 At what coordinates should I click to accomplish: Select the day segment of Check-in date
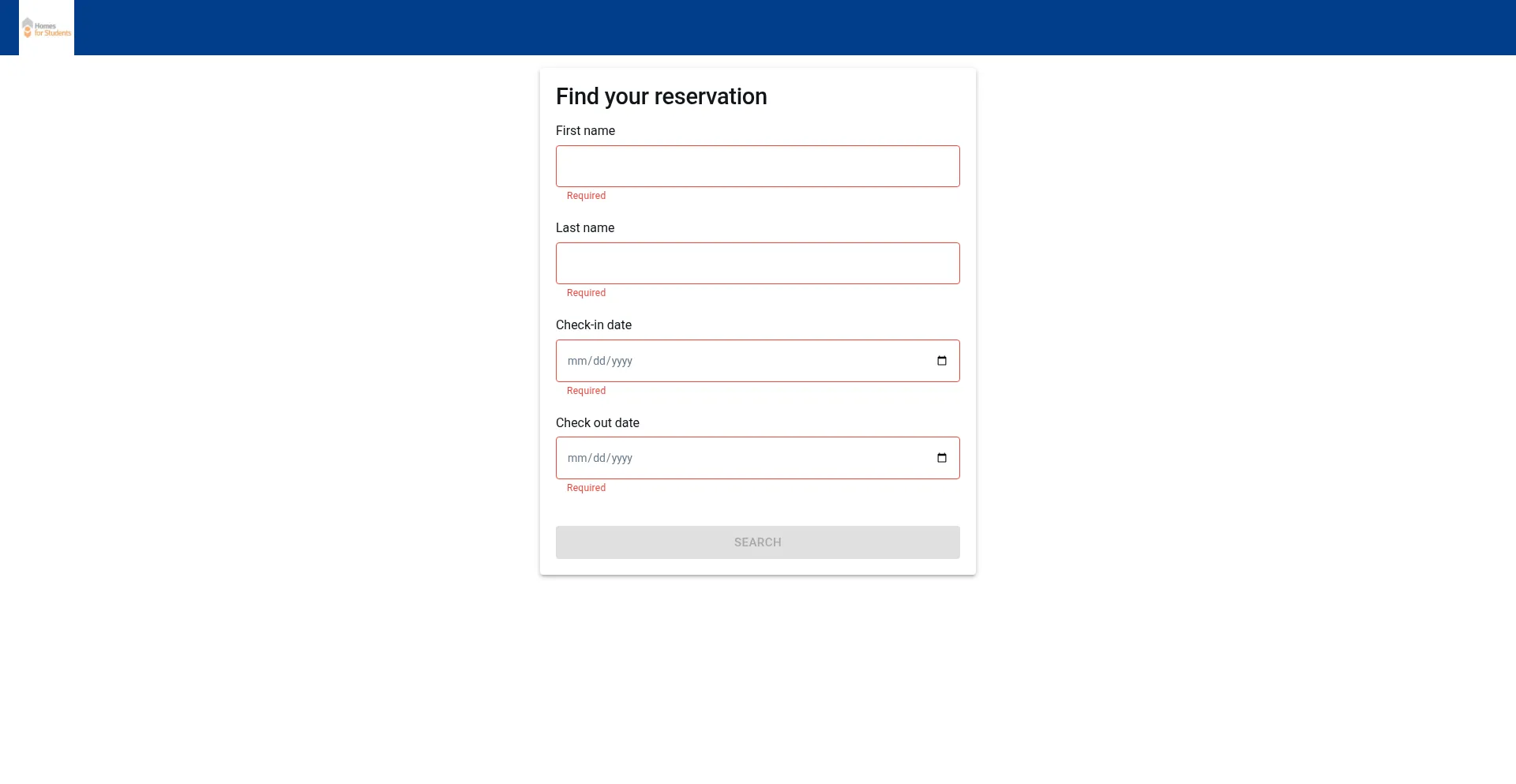(x=599, y=361)
